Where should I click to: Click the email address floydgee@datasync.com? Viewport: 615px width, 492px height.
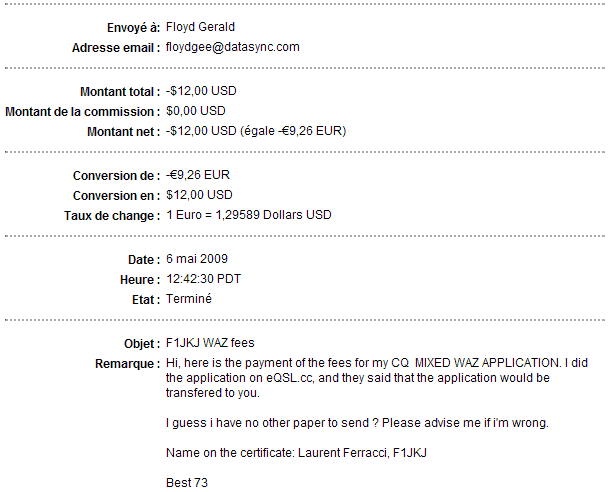[233, 47]
